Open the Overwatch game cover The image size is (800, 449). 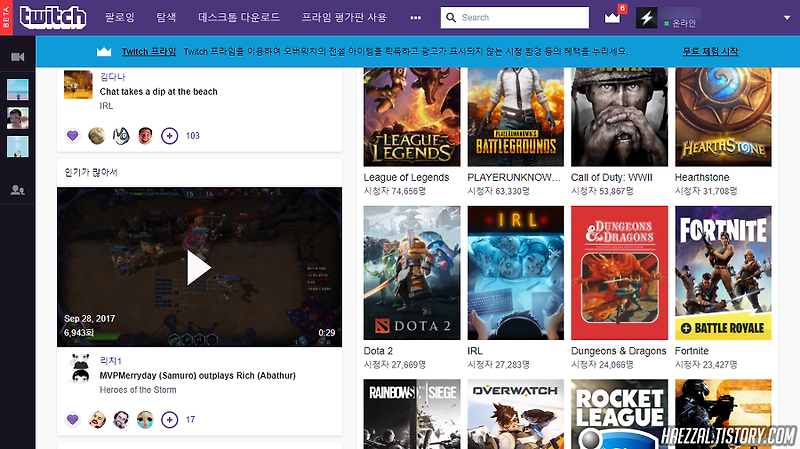pos(516,414)
